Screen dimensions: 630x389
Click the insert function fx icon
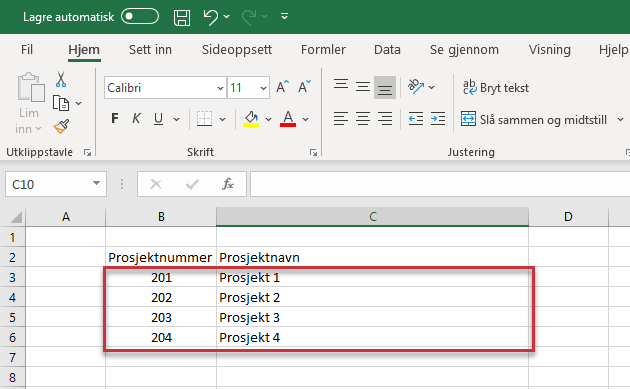pos(228,184)
